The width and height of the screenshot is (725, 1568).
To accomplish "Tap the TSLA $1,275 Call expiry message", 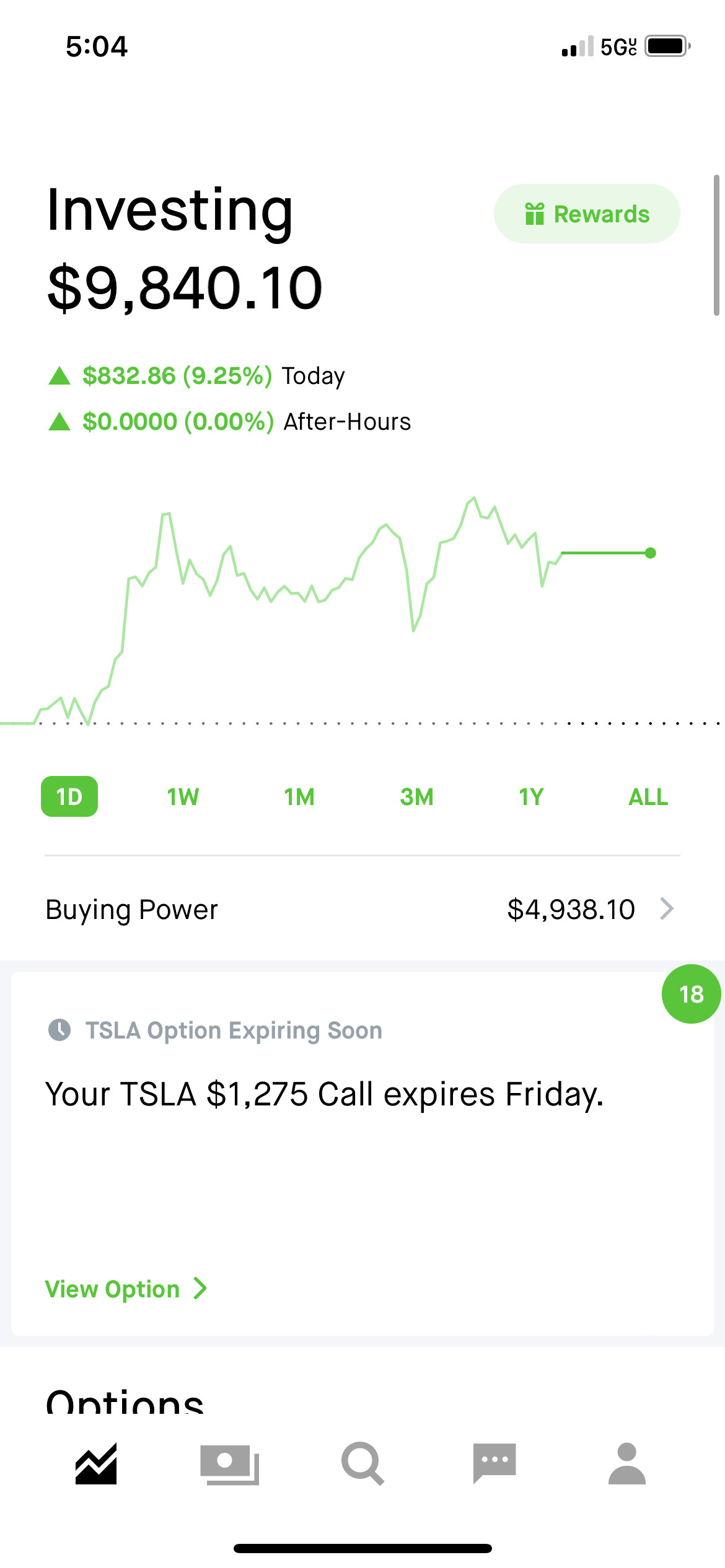I will 325,1094.
